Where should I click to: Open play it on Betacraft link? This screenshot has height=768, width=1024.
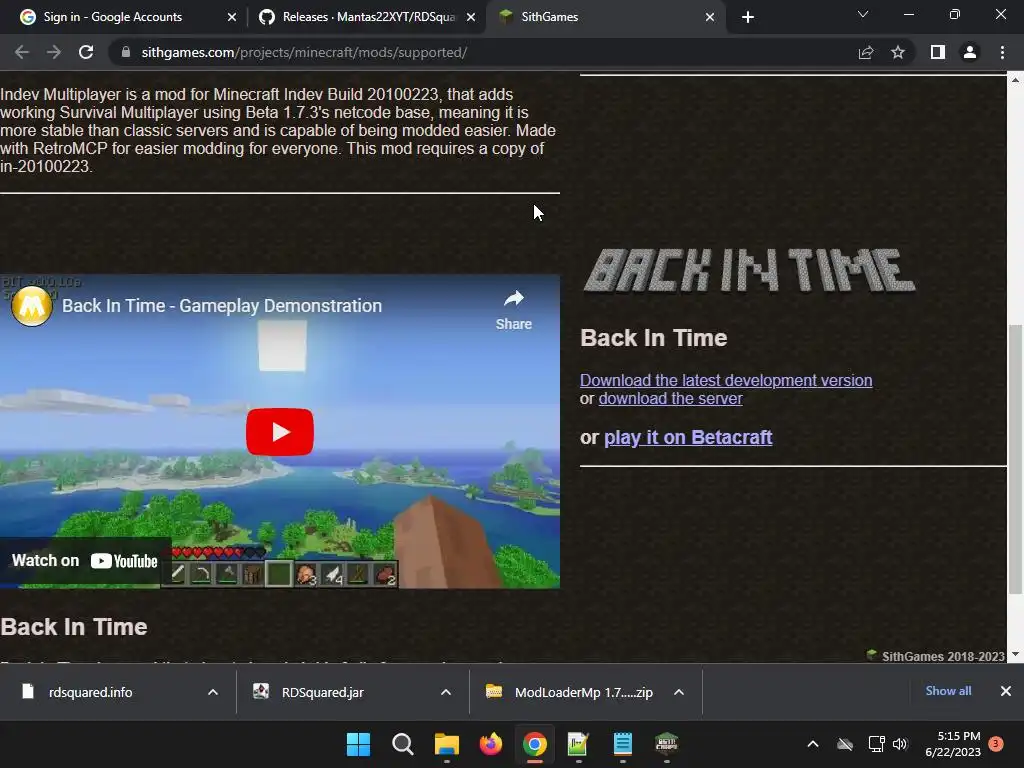click(x=688, y=438)
